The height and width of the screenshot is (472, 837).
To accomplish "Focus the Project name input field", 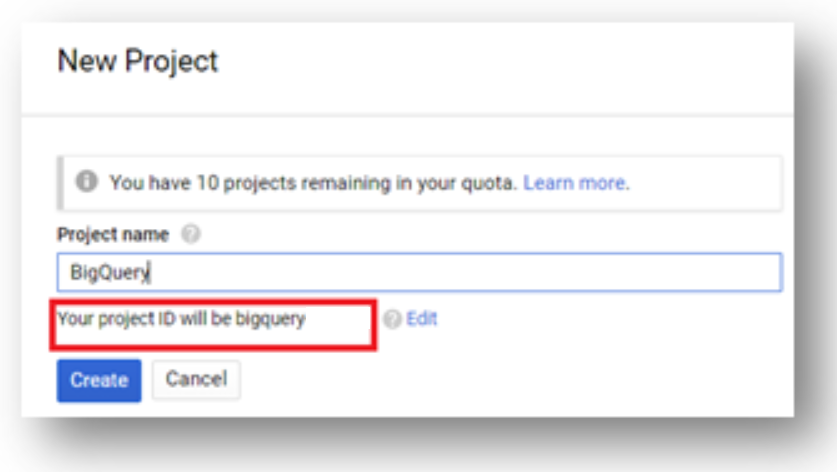I will 420,272.
